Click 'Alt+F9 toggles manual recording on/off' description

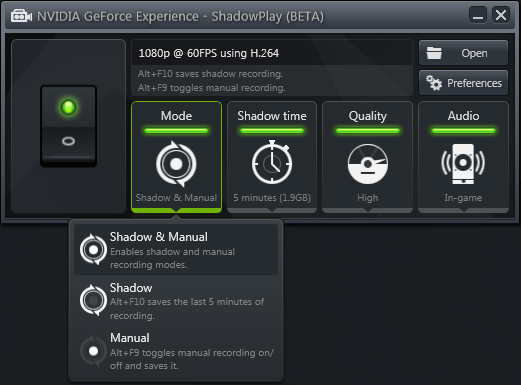192,359
